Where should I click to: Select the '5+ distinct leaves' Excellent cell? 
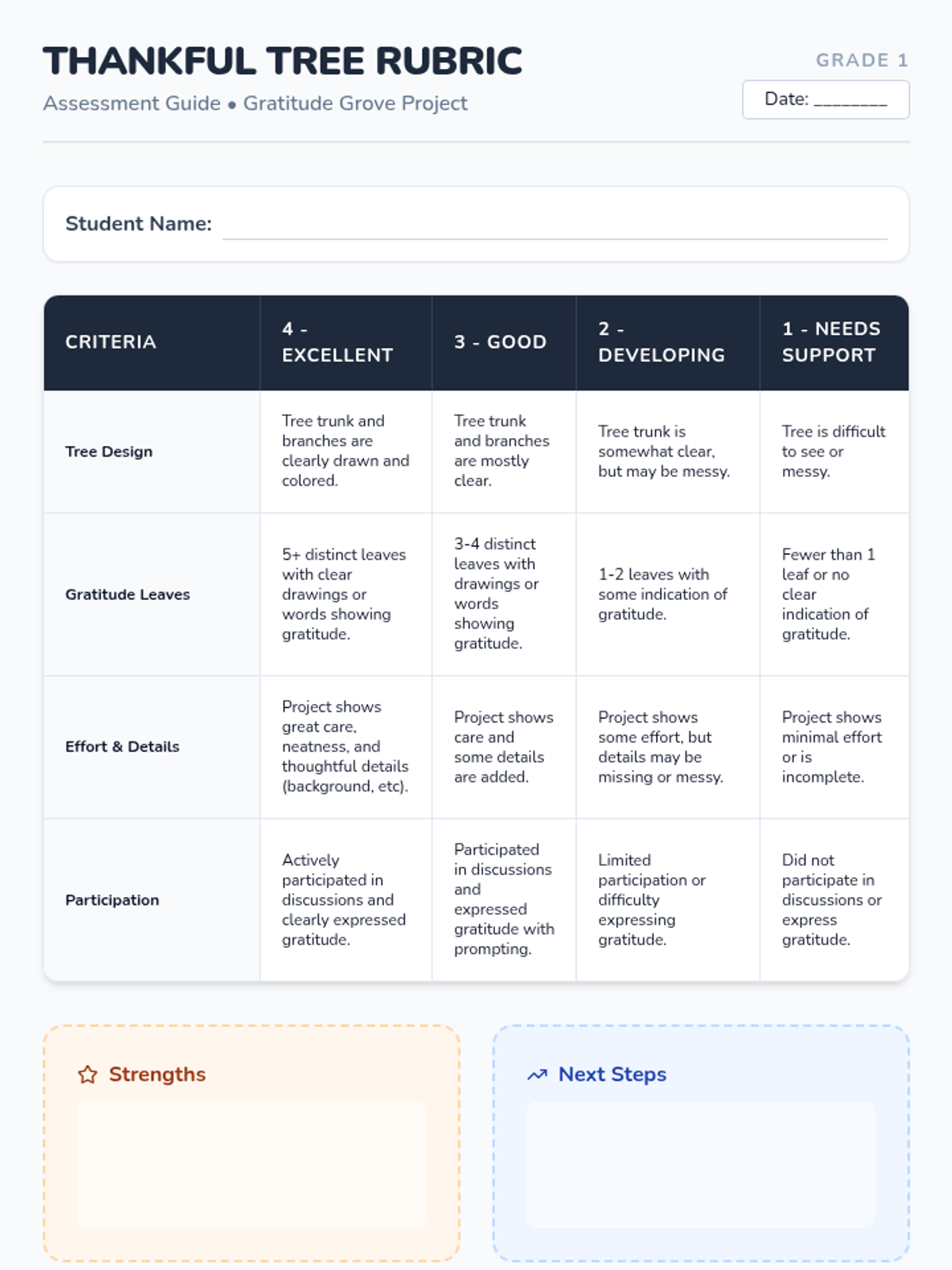pyautogui.click(x=344, y=595)
